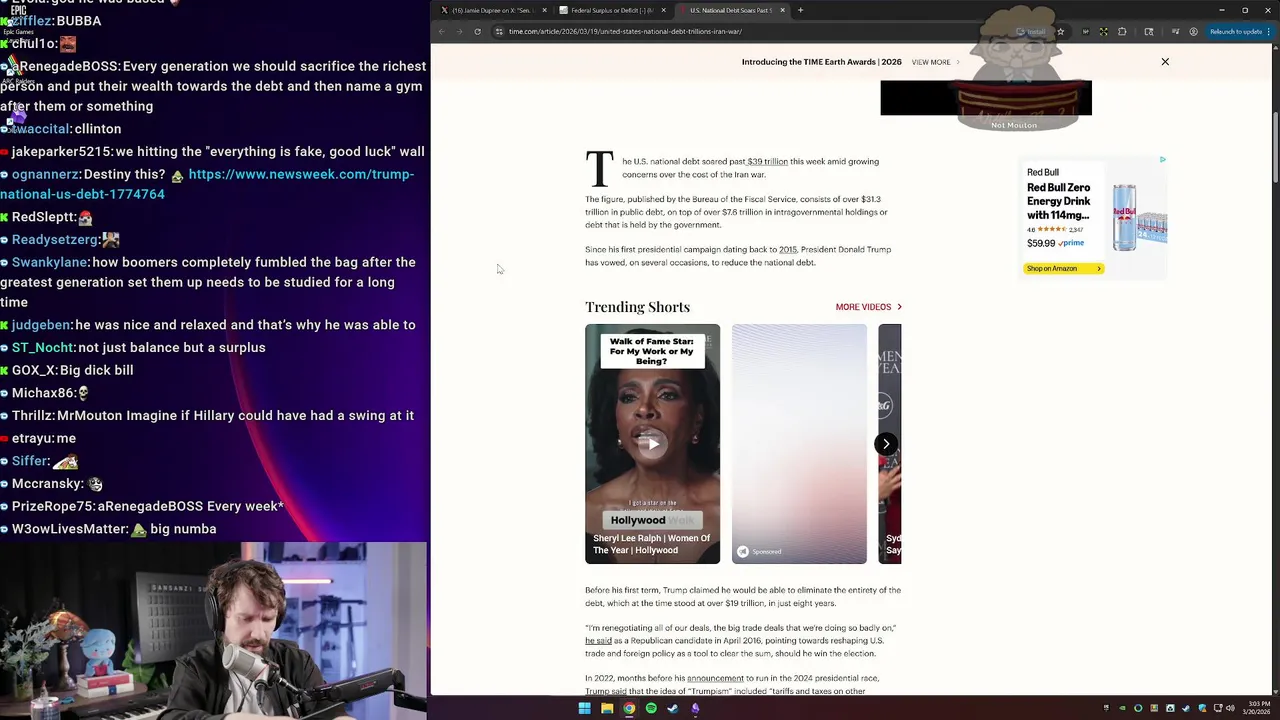
Task: Open File Explorer from the taskbar
Action: [607, 708]
